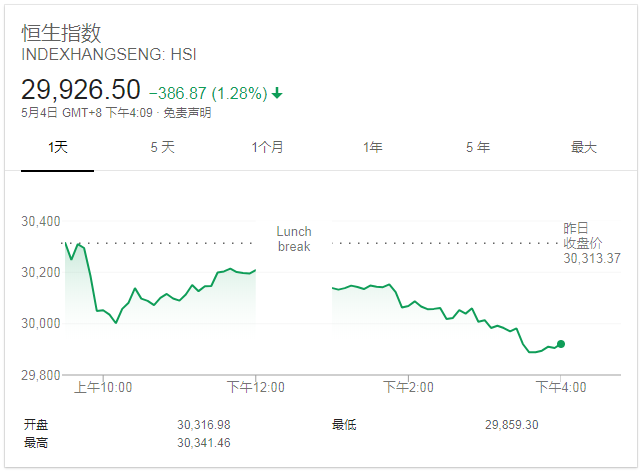The height and width of the screenshot is (472, 642).
Task: Click the 下午12:00 x-axis label
Action: click(x=256, y=387)
